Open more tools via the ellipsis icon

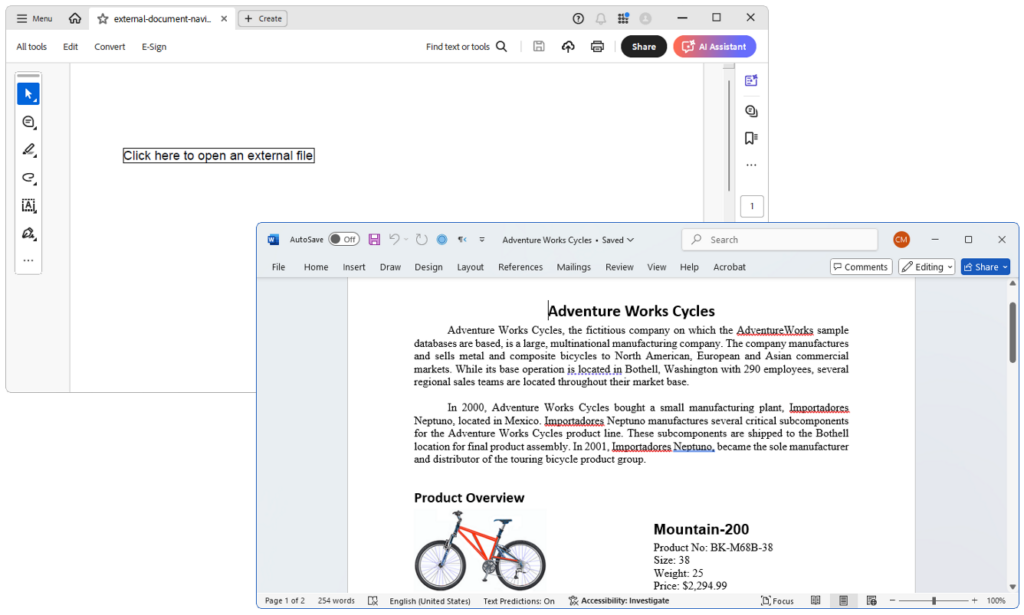point(29,262)
